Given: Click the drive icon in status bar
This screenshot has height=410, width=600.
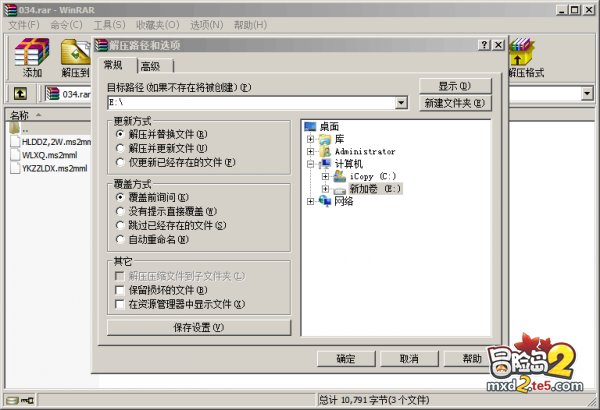Looking at the screenshot, I should click(12, 400).
